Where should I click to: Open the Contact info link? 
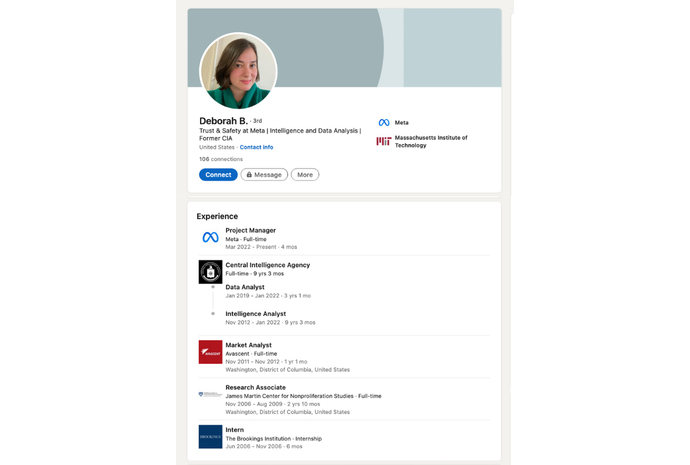point(256,147)
